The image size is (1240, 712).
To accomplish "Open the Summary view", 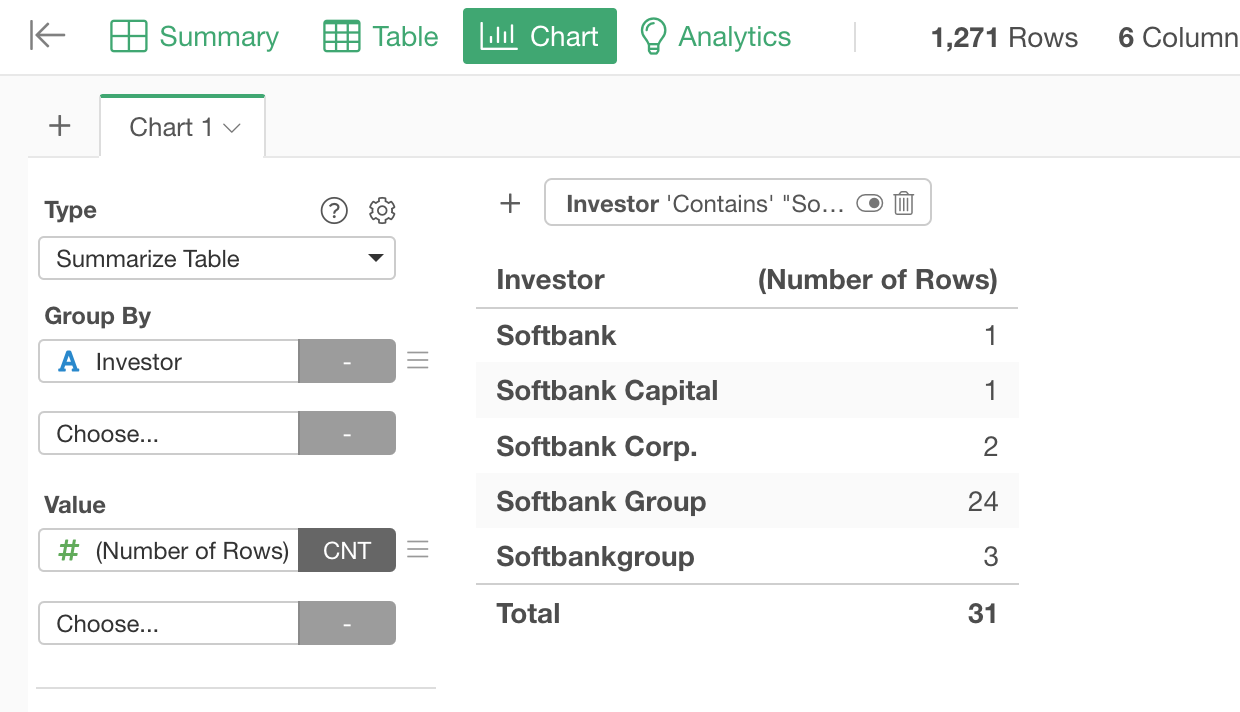I will tap(194, 36).
